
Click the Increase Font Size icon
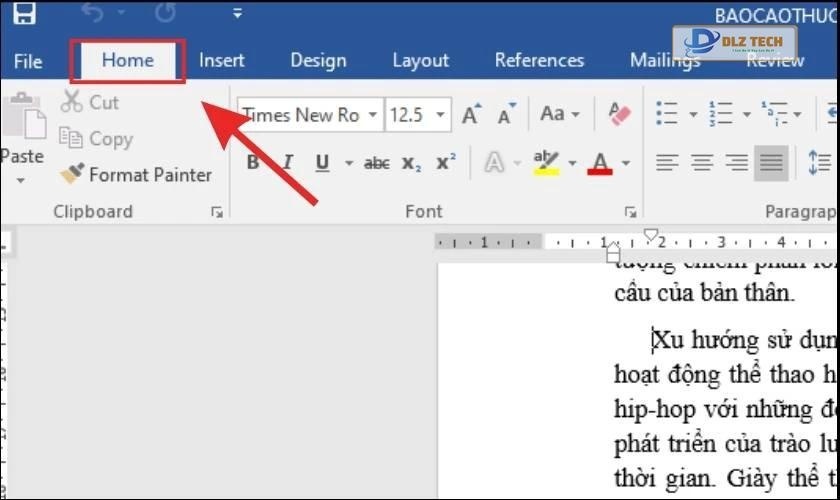pyautogui.click(x=471, y=115)
